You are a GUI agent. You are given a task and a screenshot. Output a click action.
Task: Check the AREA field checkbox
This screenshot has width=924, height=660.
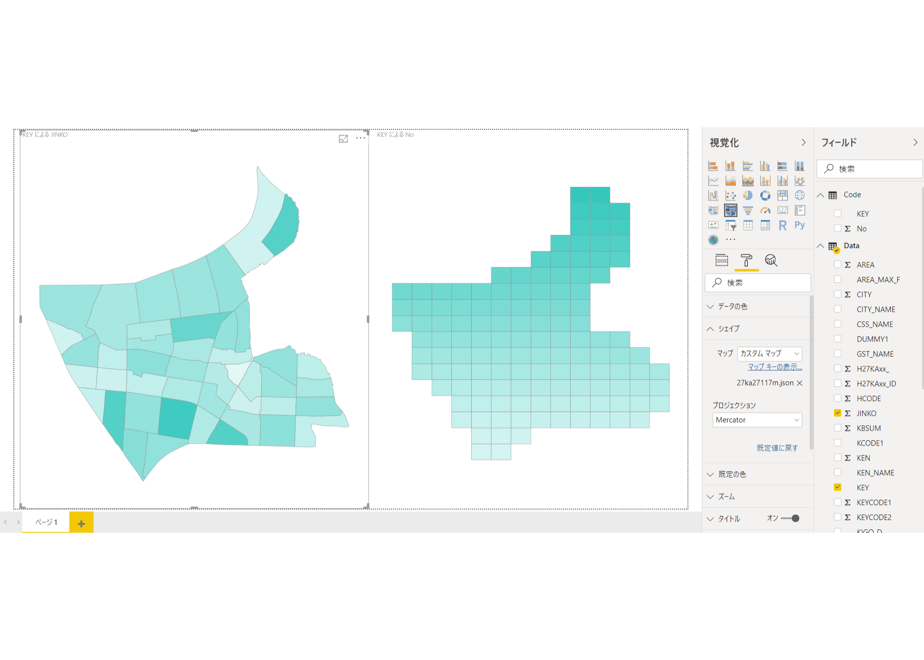837,265
